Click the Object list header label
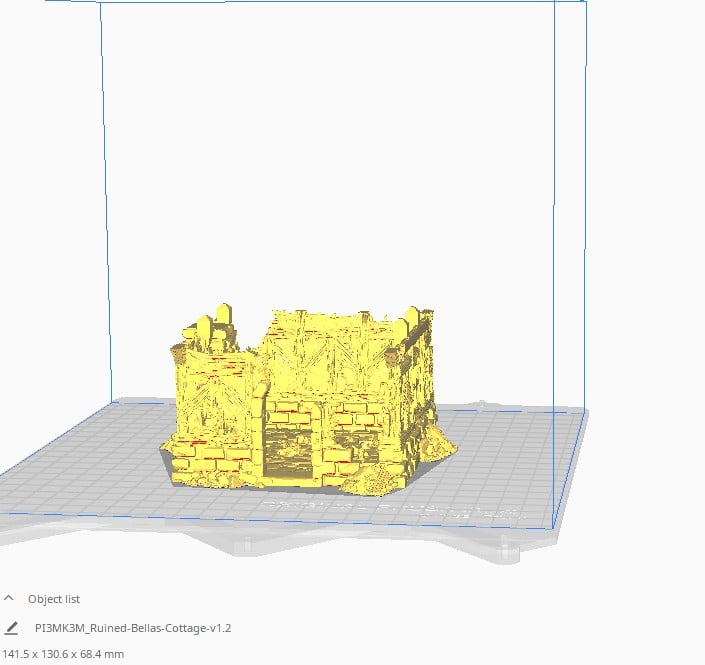The height and width of the screenshot is (665, 705). (x=54, y=599)
